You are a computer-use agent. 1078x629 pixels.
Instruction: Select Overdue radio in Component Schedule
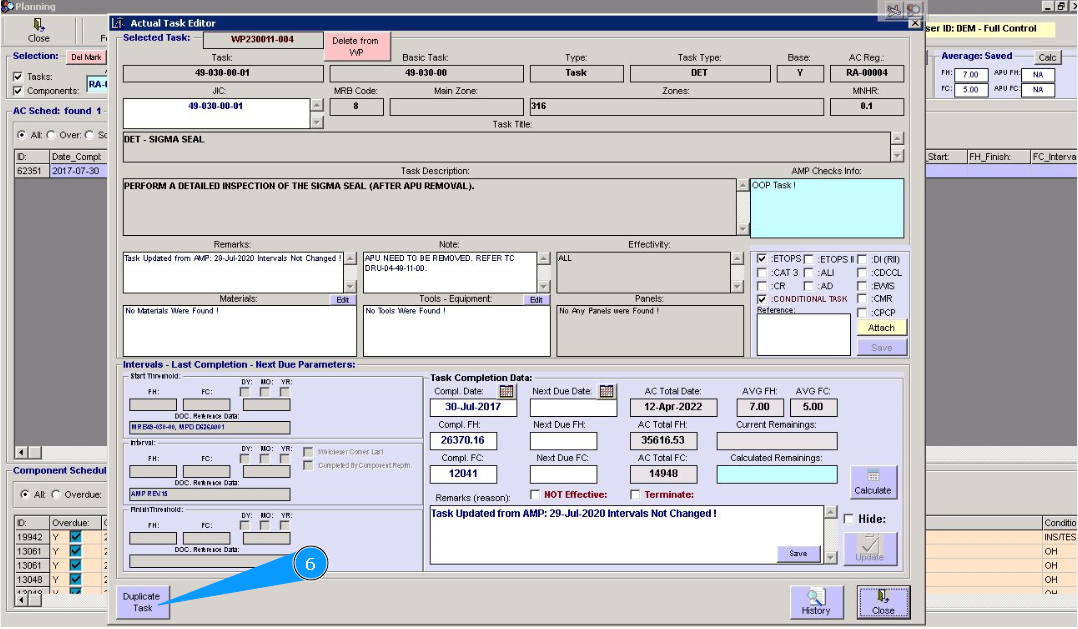(x=56, y=494)
